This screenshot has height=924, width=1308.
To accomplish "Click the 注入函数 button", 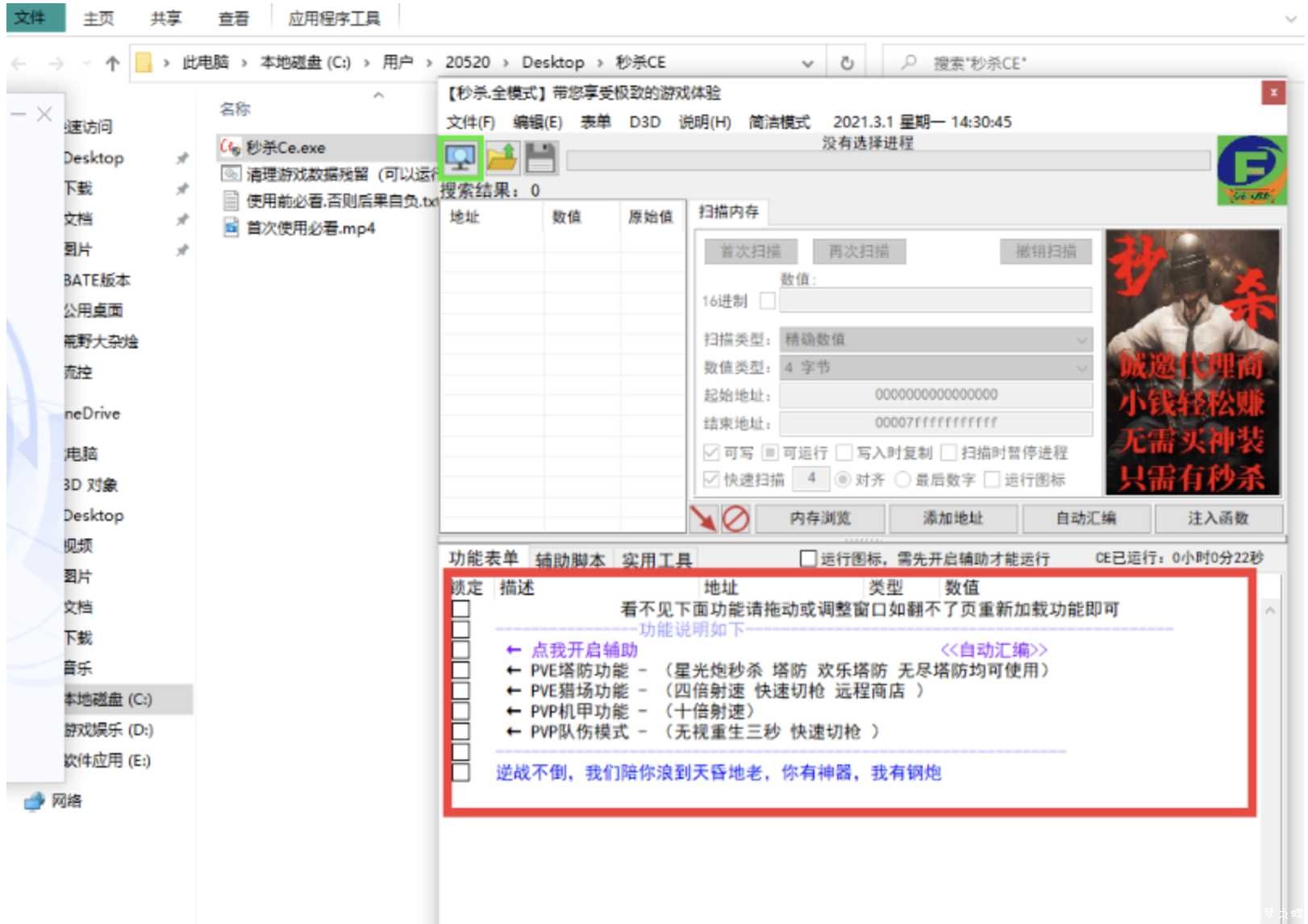I will pyautogui.click(x=1218, y=518).
